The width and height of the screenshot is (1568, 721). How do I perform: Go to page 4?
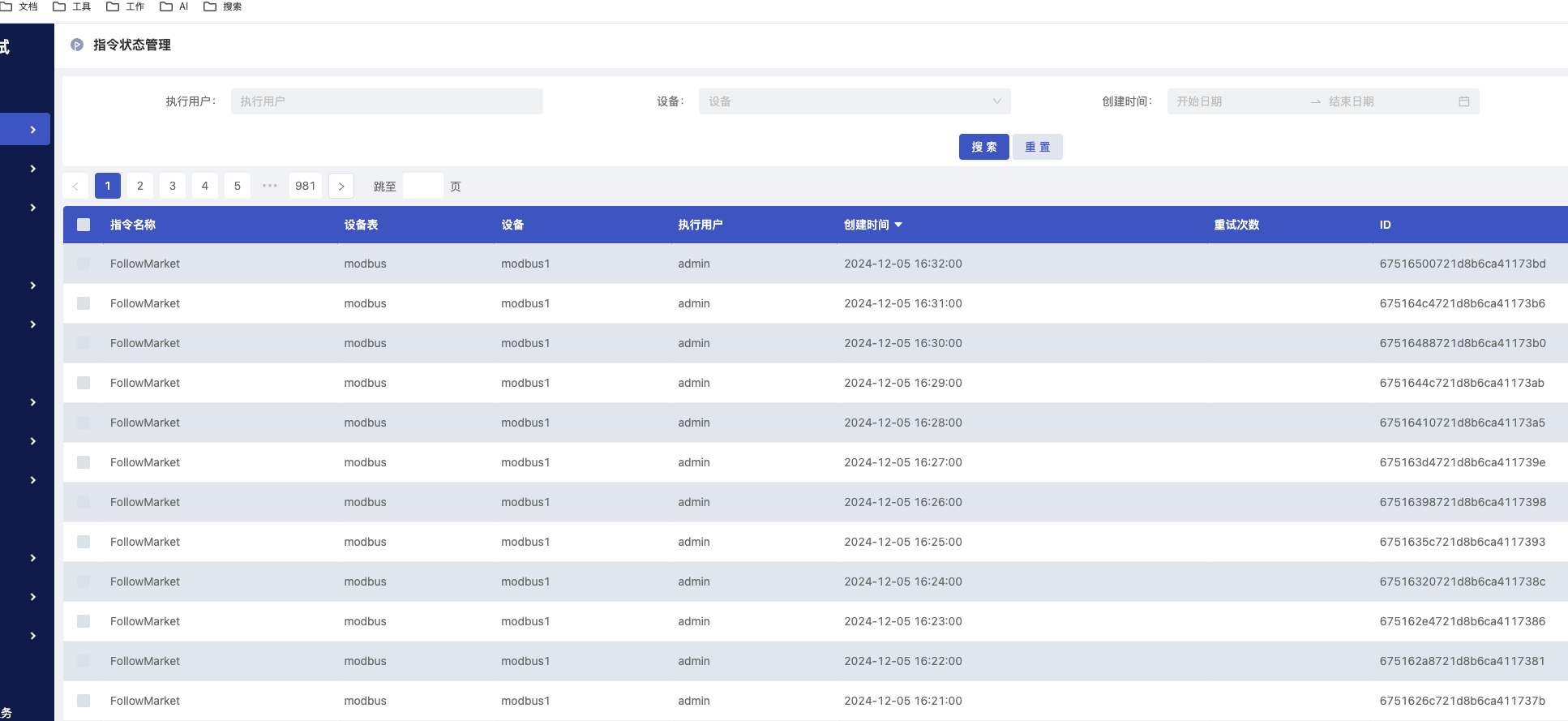coord(205,186)
